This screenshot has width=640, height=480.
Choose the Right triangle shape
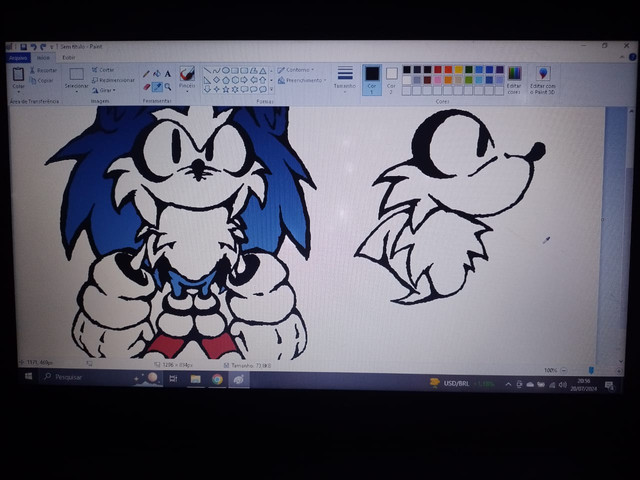pyautogui.click(x=207, y=80)
